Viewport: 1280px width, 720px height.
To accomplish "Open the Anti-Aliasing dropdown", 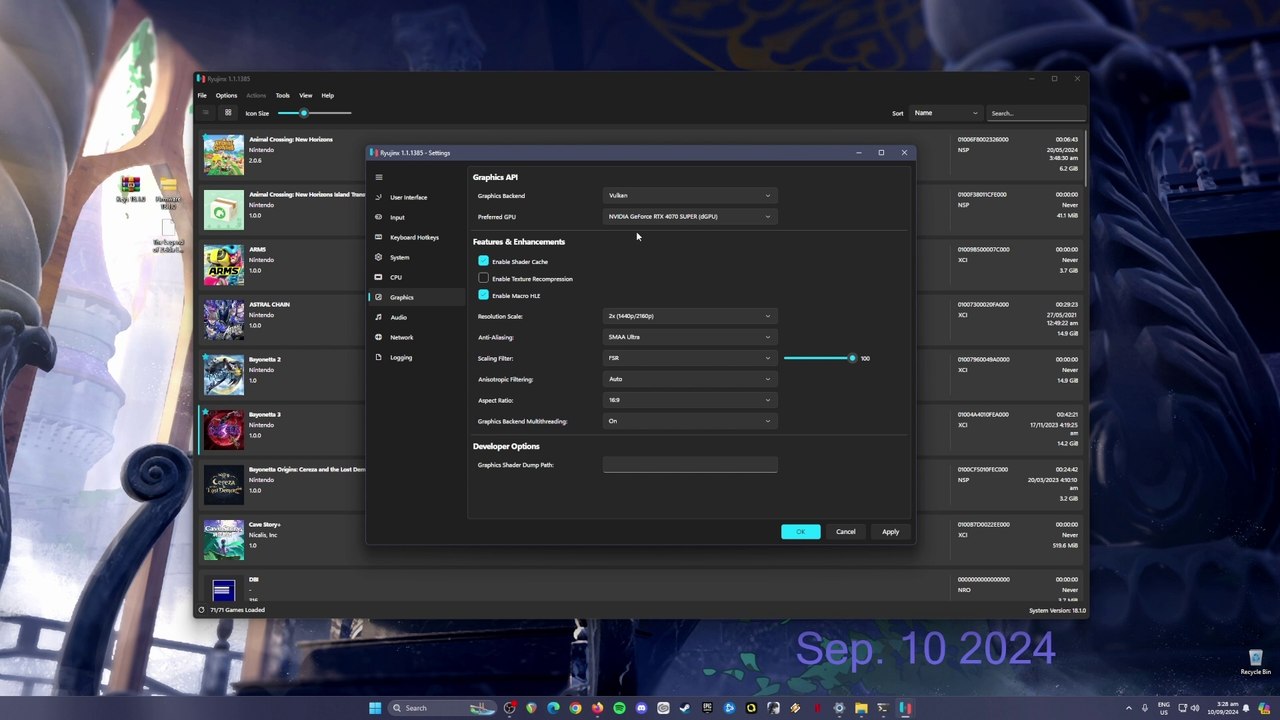I will pos(690,337).
